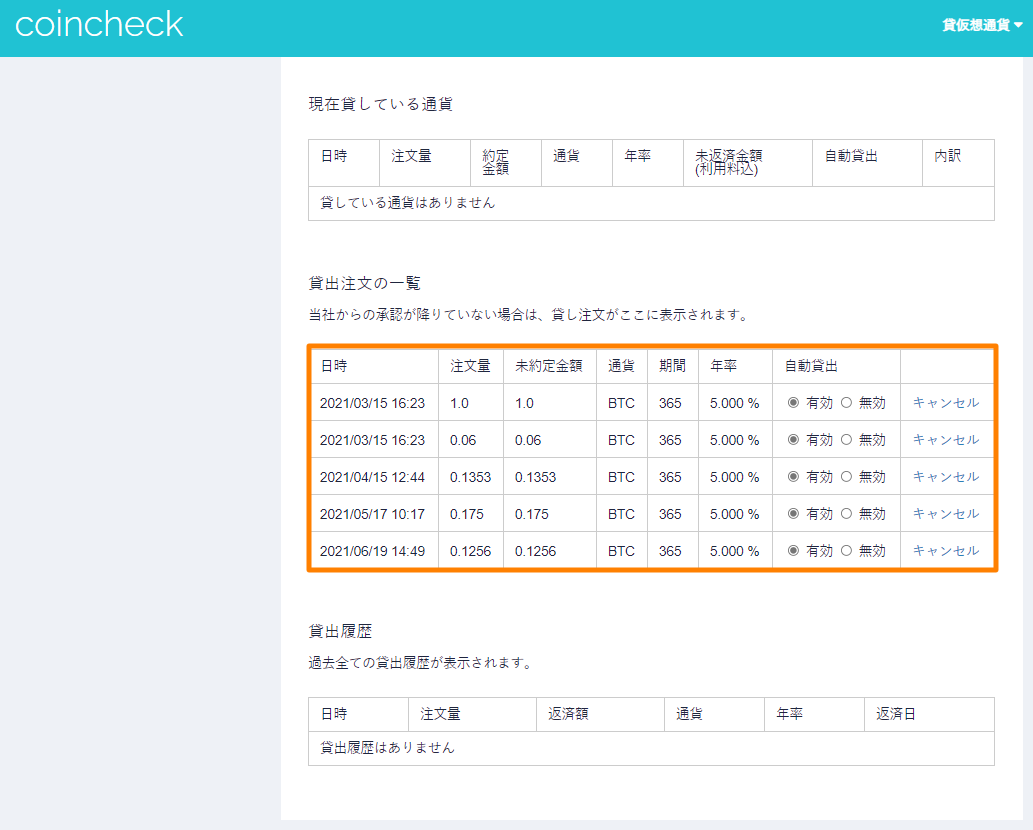
Task: Select 無効 for the 0.1353 BTC order
Action: pyautogui.click(x=847, y=476)
